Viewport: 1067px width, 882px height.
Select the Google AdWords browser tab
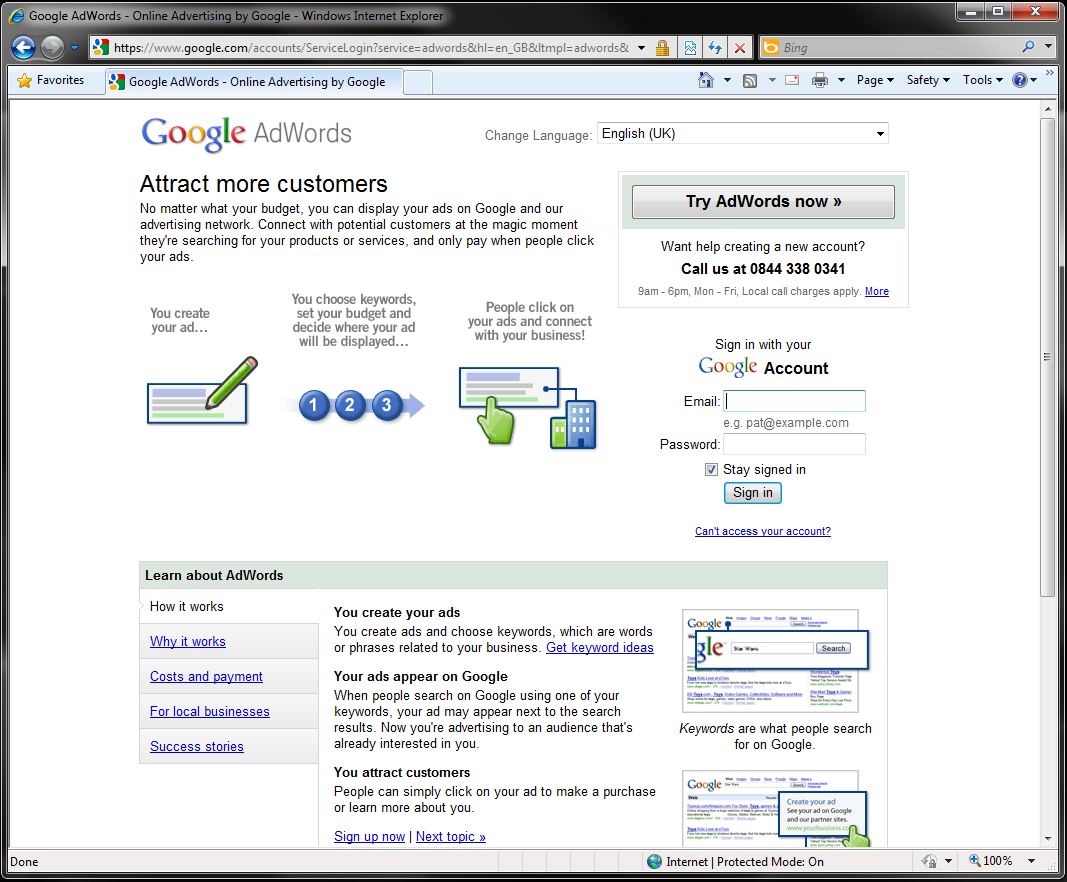253,82
